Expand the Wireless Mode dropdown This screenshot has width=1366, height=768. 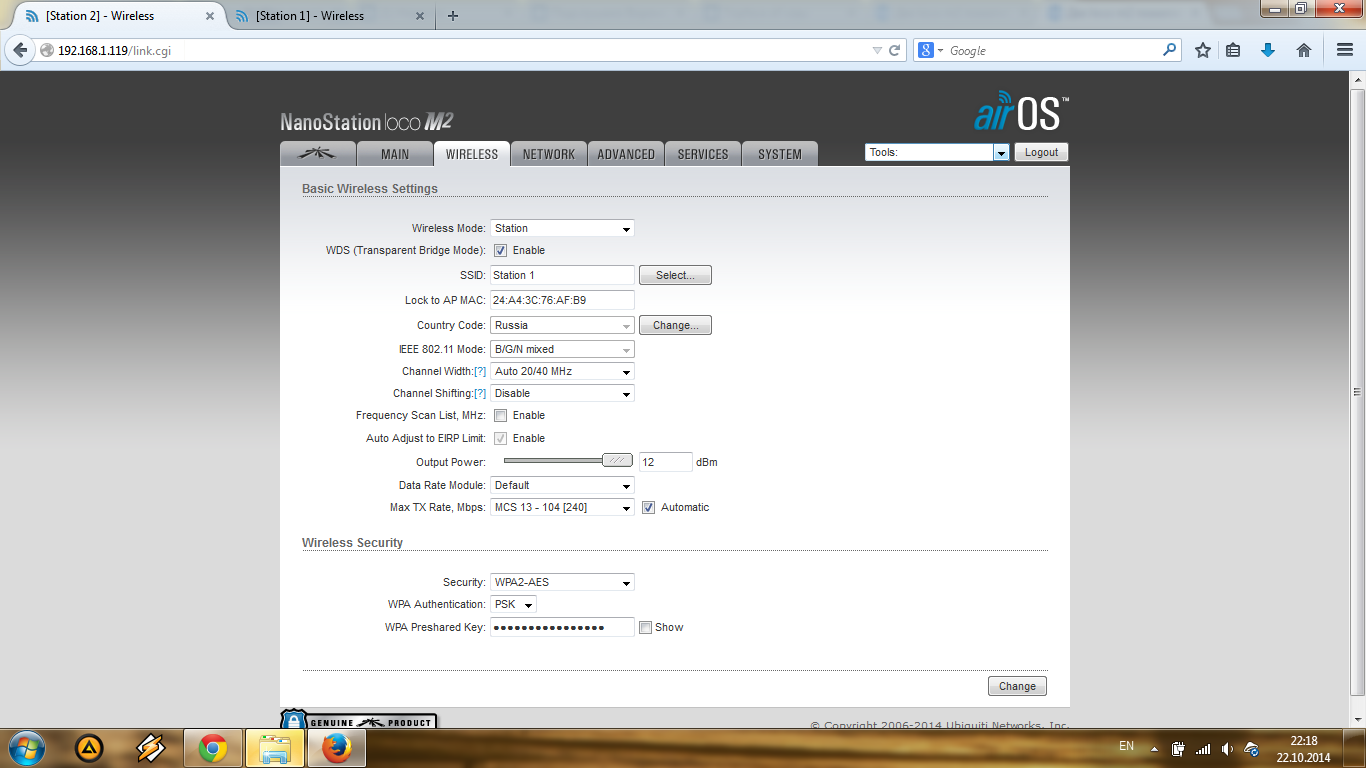[x=562, y=229]
